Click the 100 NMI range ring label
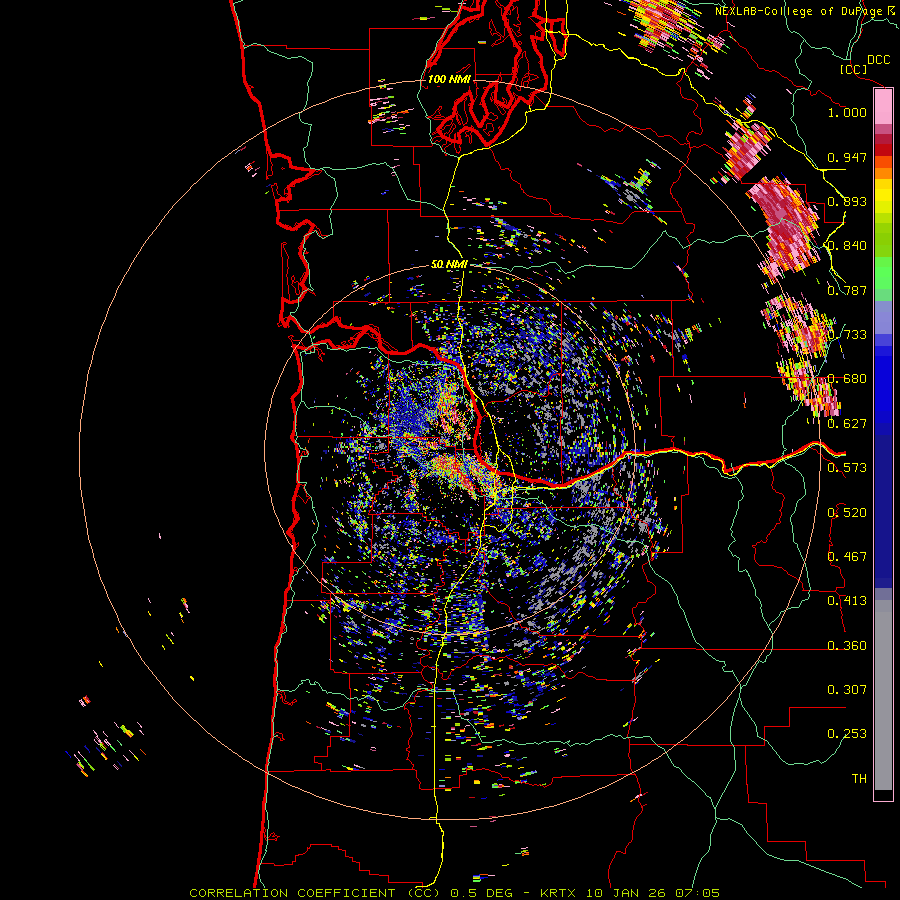The width and height of the screenshot is (900, 900). tap(449, 79)
